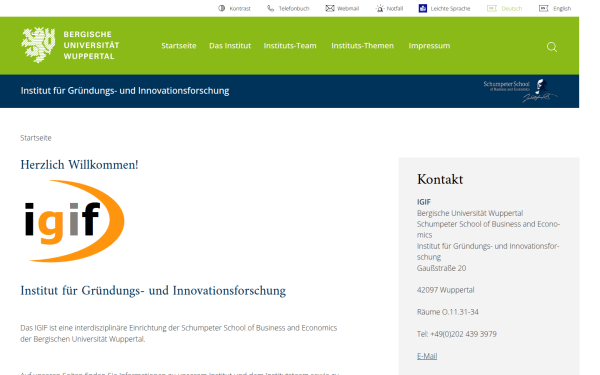The width and height of the screenshot is (600, 375).
Task: Open the Startseite menu item
Action: coord(179,46)
